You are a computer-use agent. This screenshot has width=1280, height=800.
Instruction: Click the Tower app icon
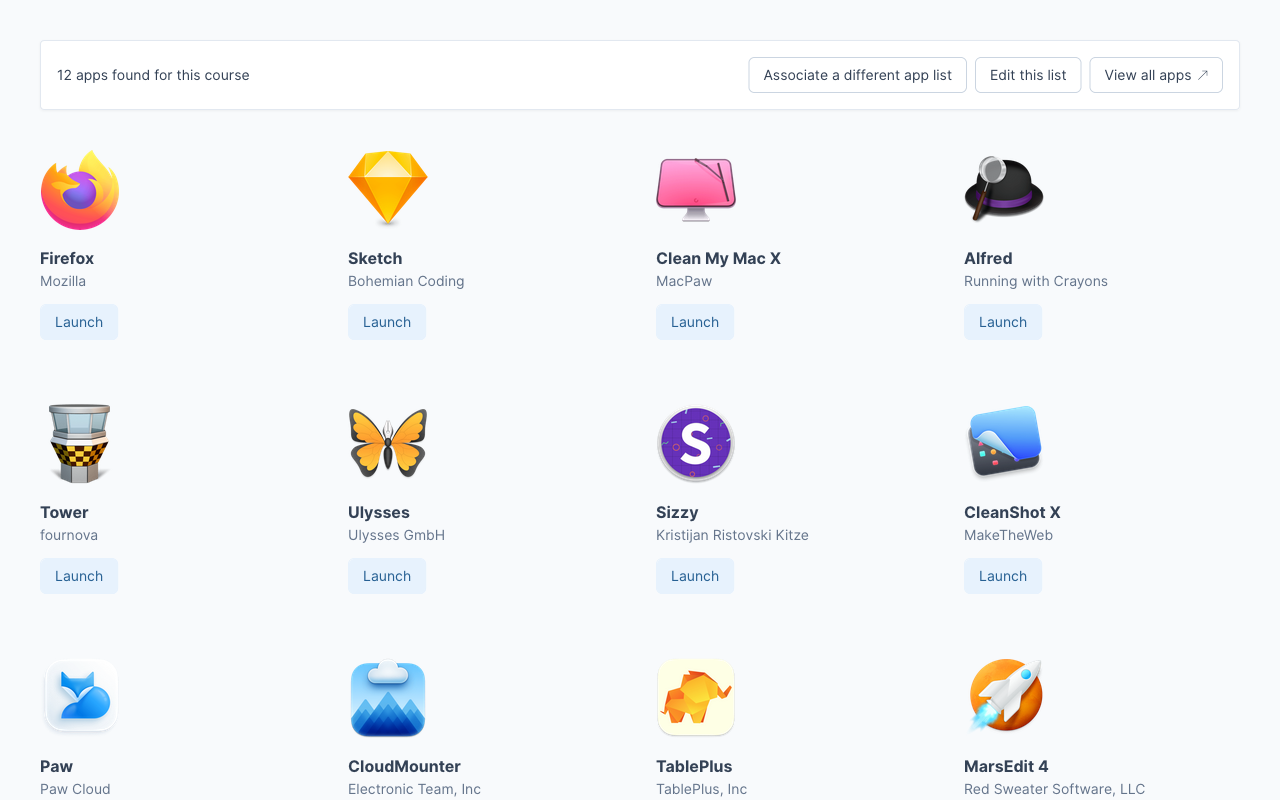[80, 443]
